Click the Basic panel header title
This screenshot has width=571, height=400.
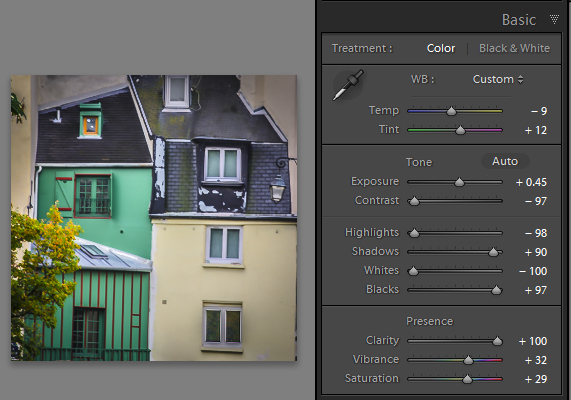[519, 20]
